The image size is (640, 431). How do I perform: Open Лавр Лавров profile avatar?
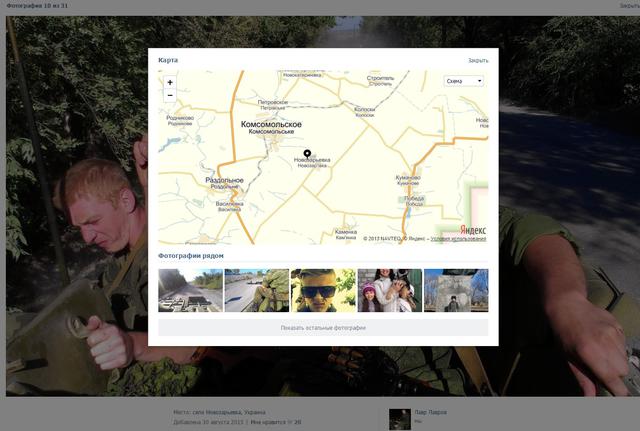(400, 419)
